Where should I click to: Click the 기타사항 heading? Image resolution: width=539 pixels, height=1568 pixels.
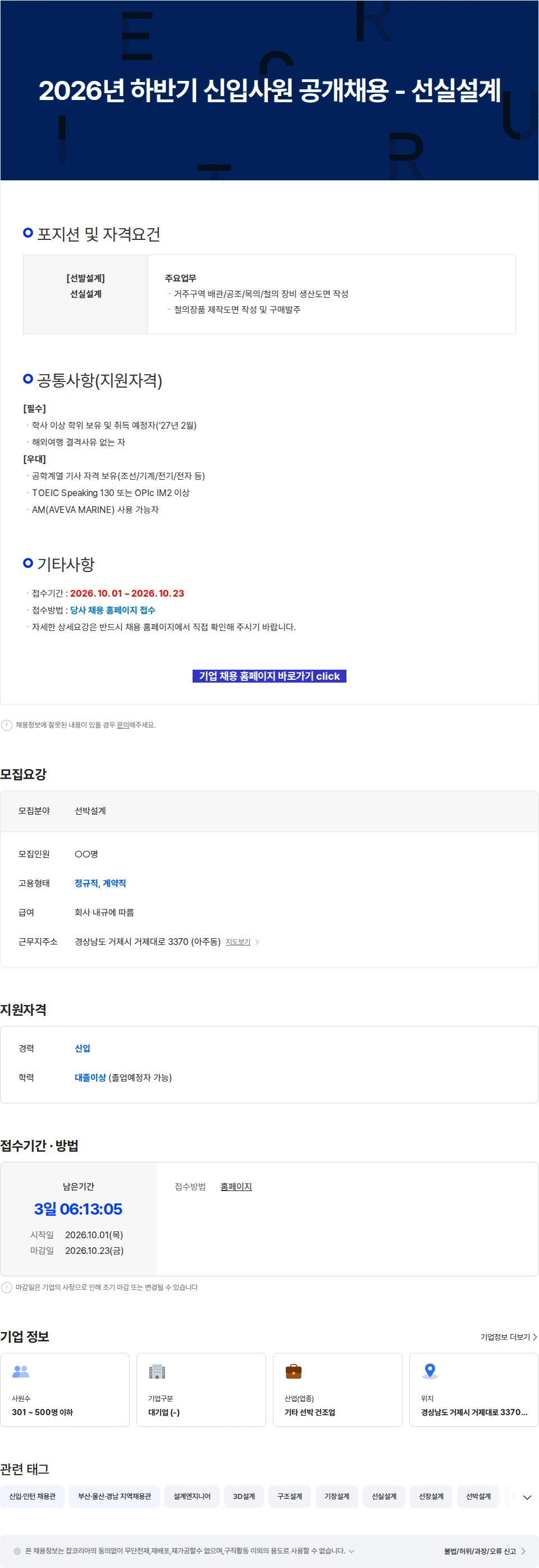[66, 564]
